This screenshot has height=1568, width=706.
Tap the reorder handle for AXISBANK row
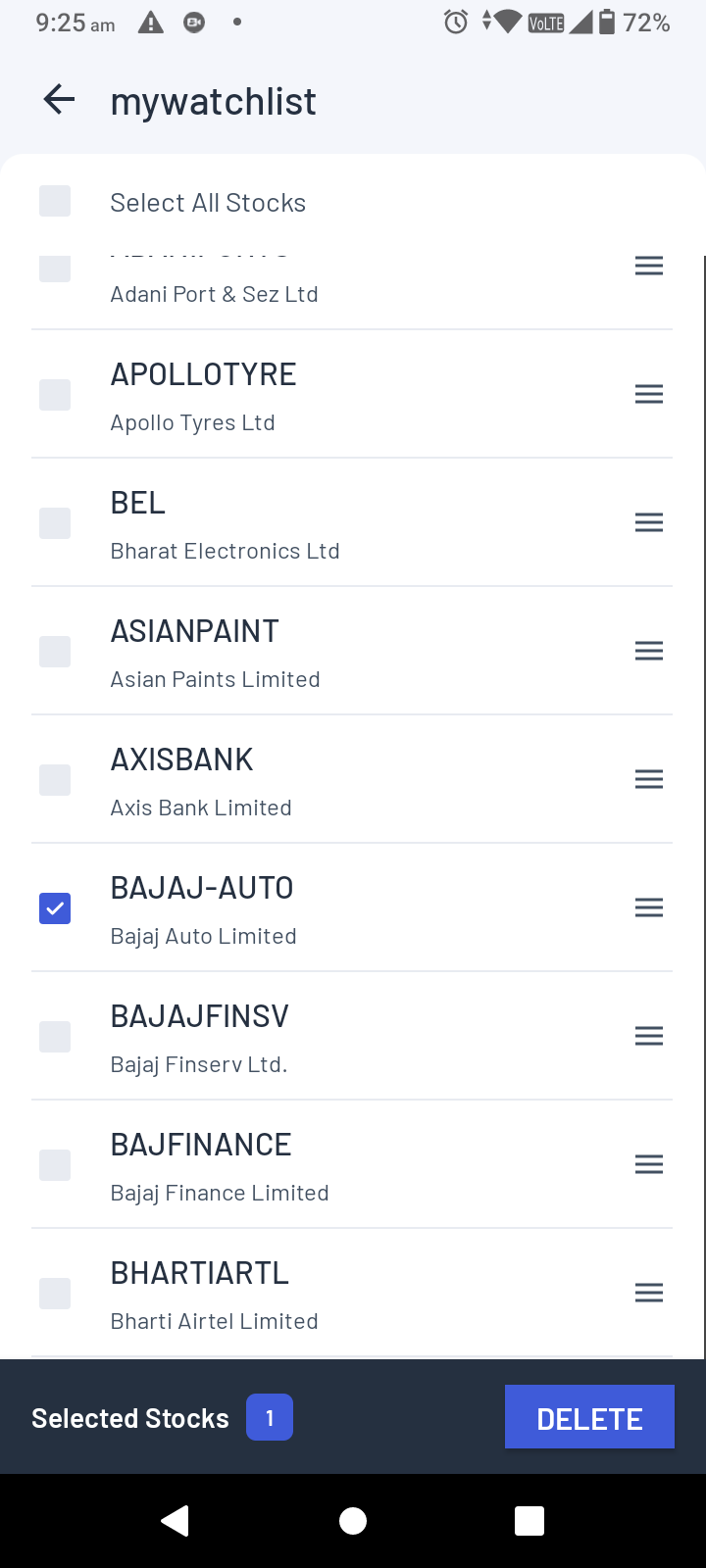(648, 779)
